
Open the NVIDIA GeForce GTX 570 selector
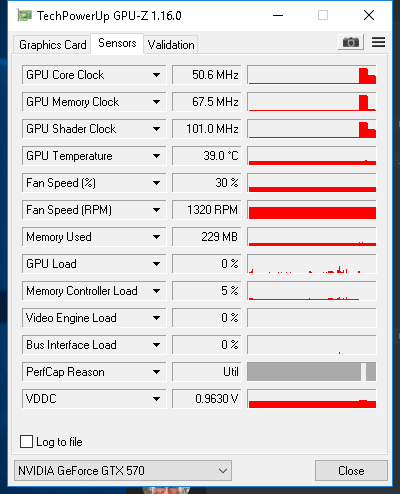[x=123, y=471]
